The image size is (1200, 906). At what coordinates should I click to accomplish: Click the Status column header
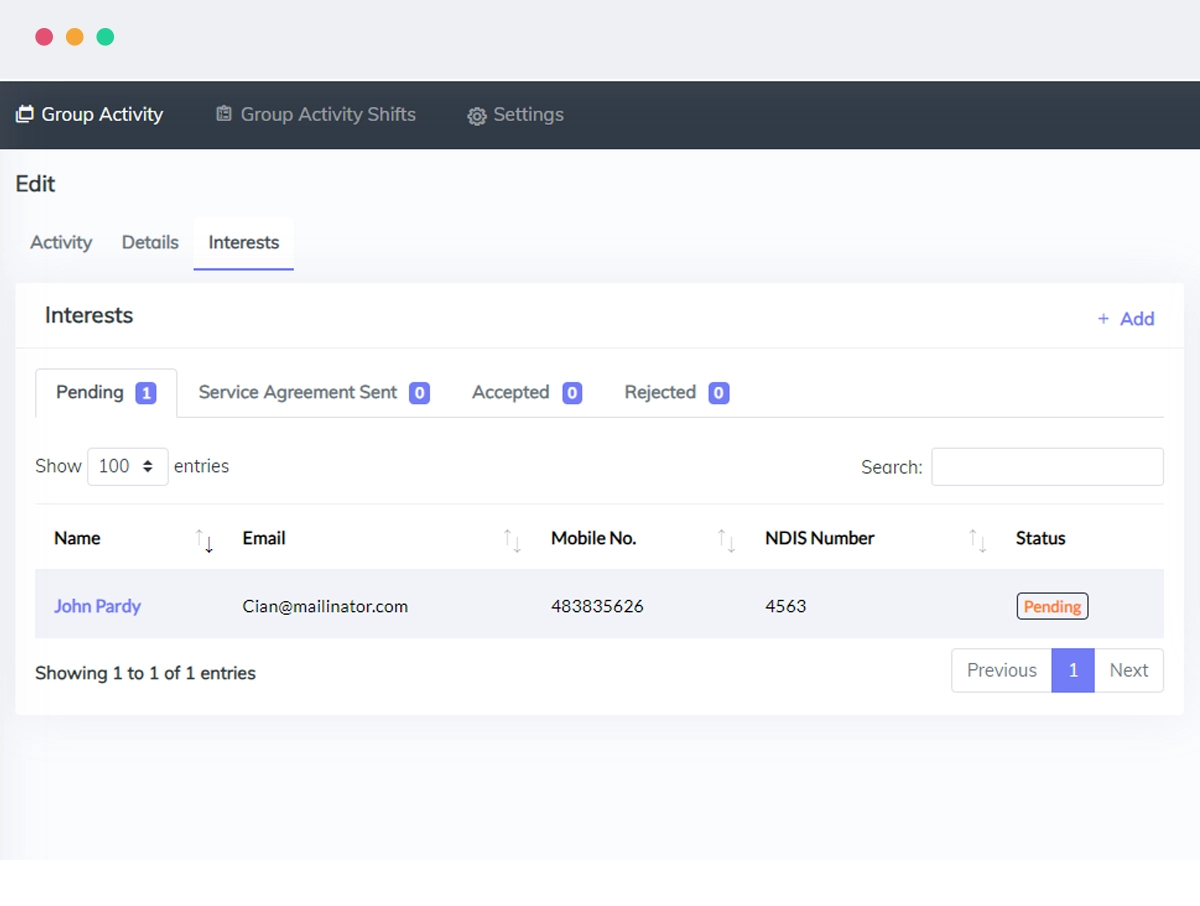pos(1041,538)
